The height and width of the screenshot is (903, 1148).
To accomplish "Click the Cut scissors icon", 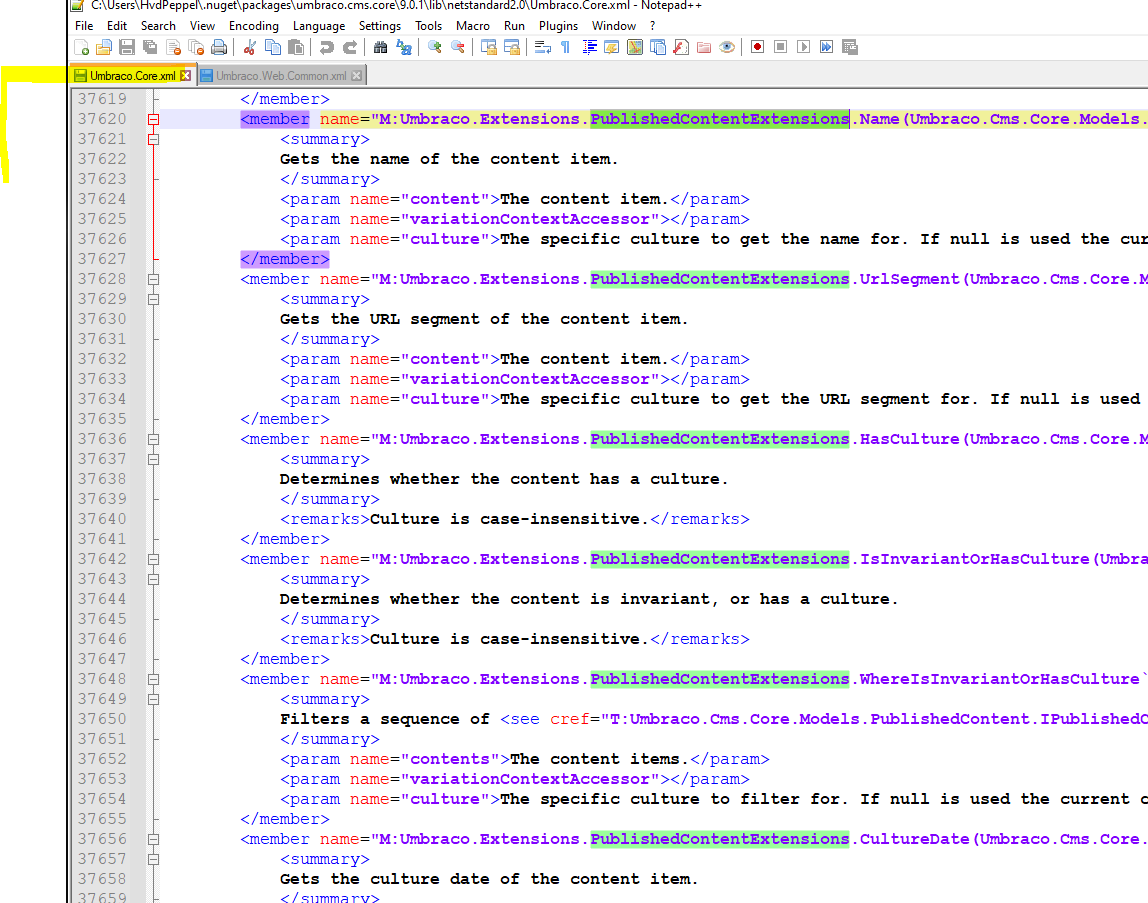I will [250, 47].
